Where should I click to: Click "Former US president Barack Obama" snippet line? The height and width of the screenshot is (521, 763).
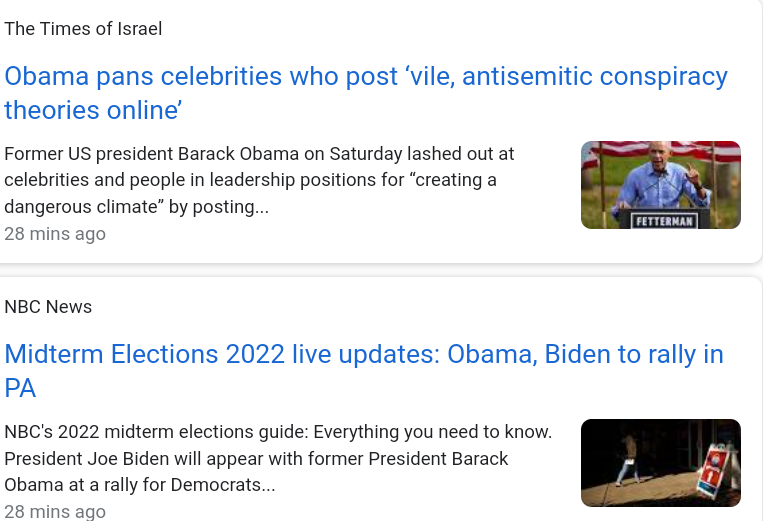[x=258, y=154]
